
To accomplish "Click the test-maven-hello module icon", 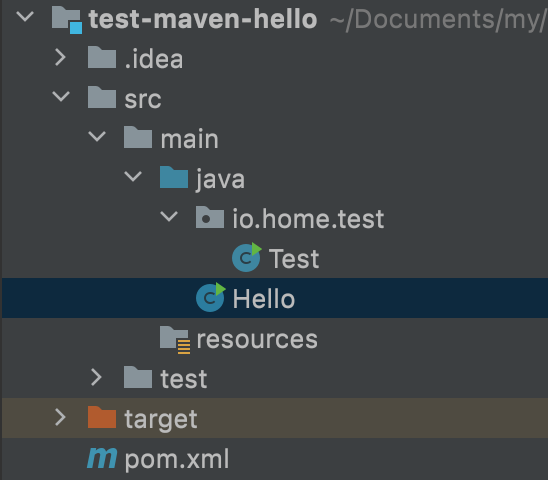I will click(67, 20).
